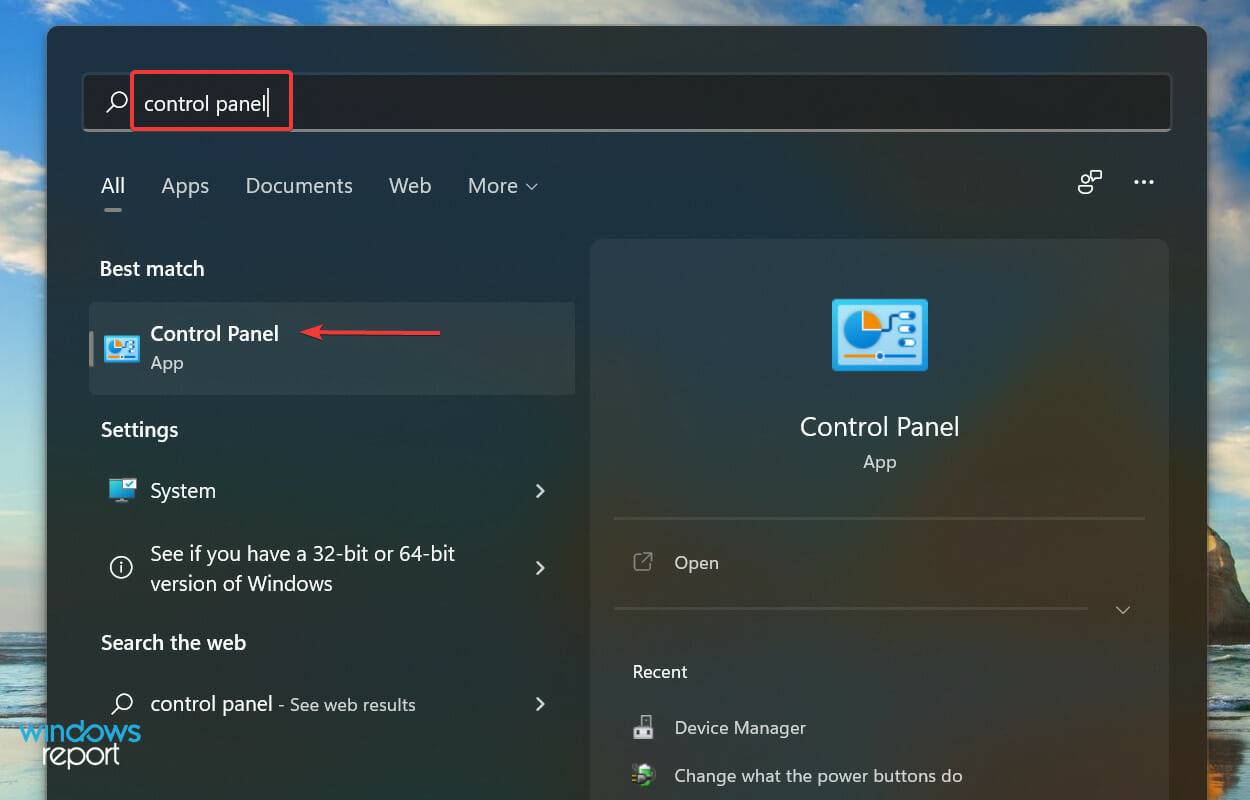Viewport: 1250px width, 800px height.
Task: Switch to the Apps tab
Action: (184, 186)
